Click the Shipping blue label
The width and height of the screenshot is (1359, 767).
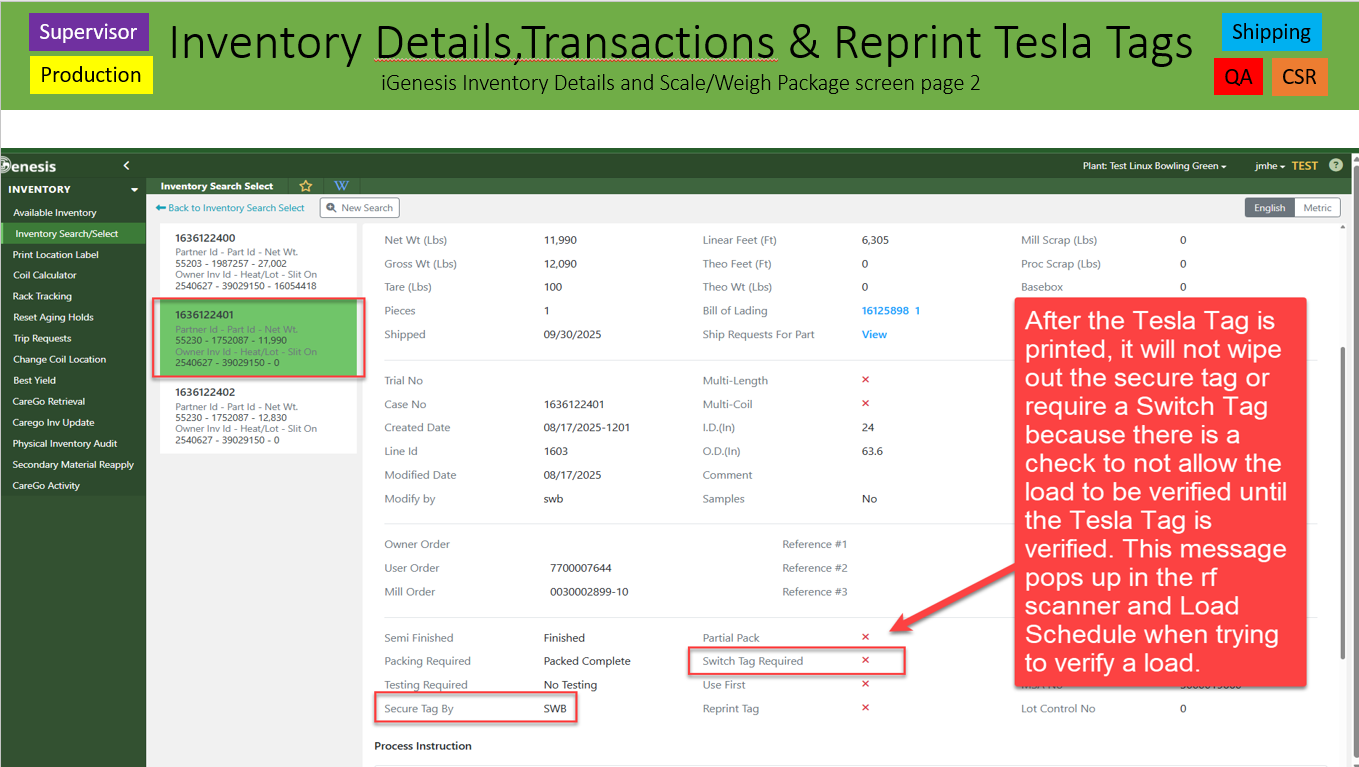(1271, 32)
